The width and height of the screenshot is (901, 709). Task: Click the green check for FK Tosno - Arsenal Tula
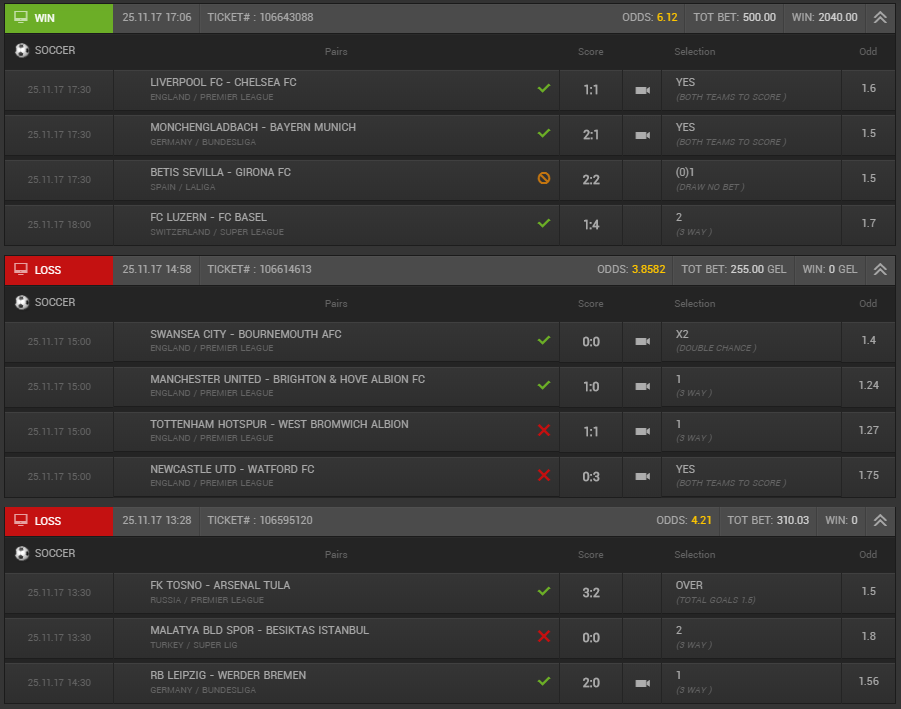[x=544, y=591]
